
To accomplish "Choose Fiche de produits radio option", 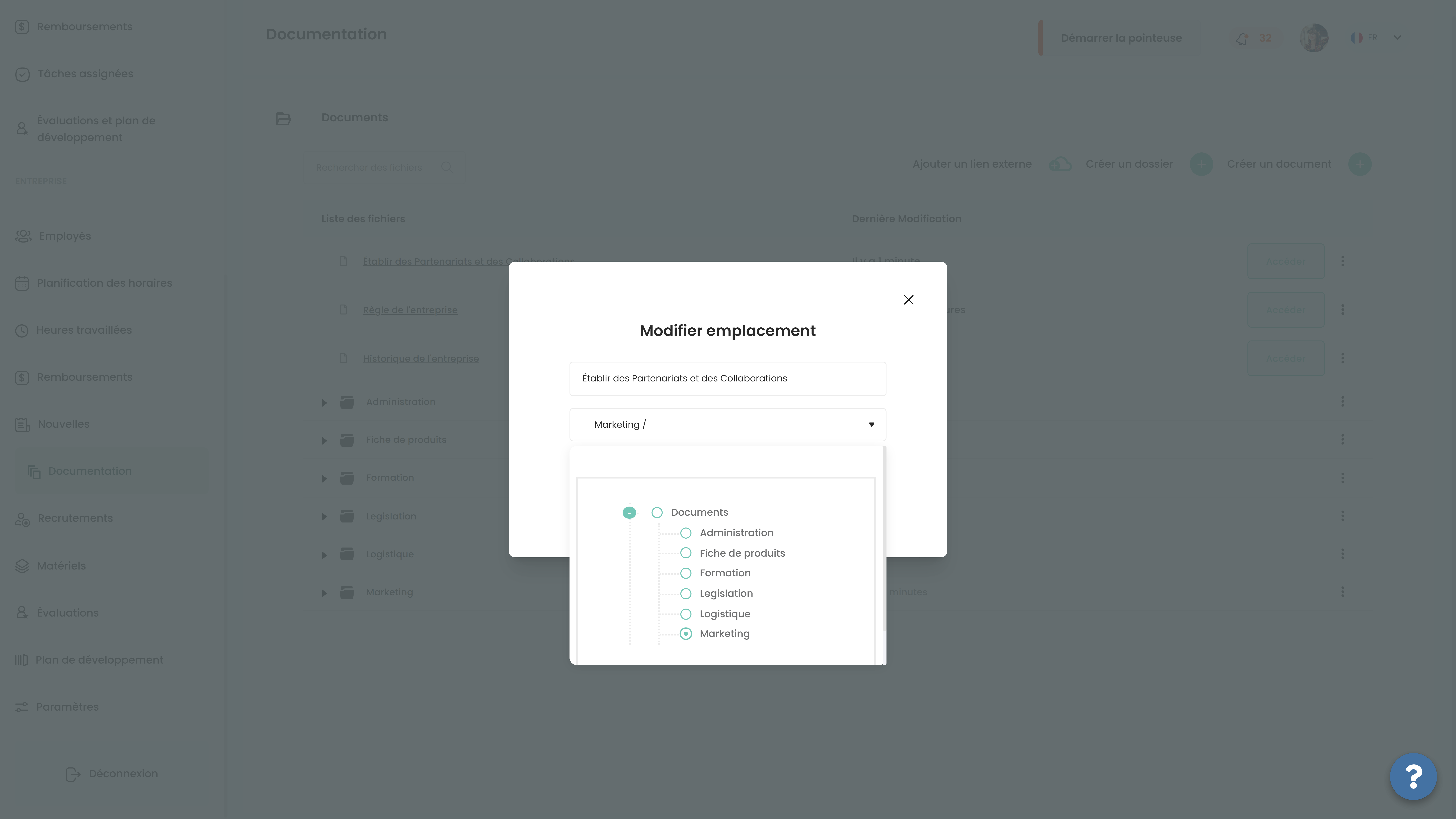I will 686,553.
